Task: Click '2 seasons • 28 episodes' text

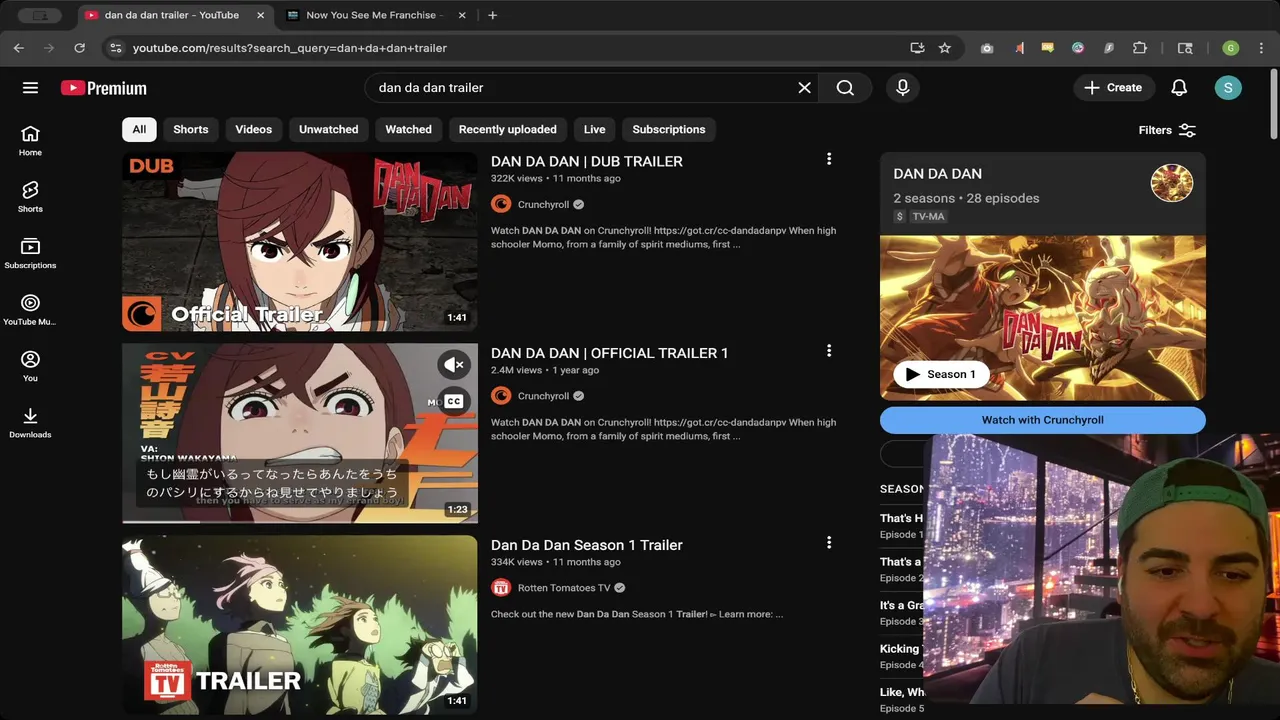Action: click(966, 198)
